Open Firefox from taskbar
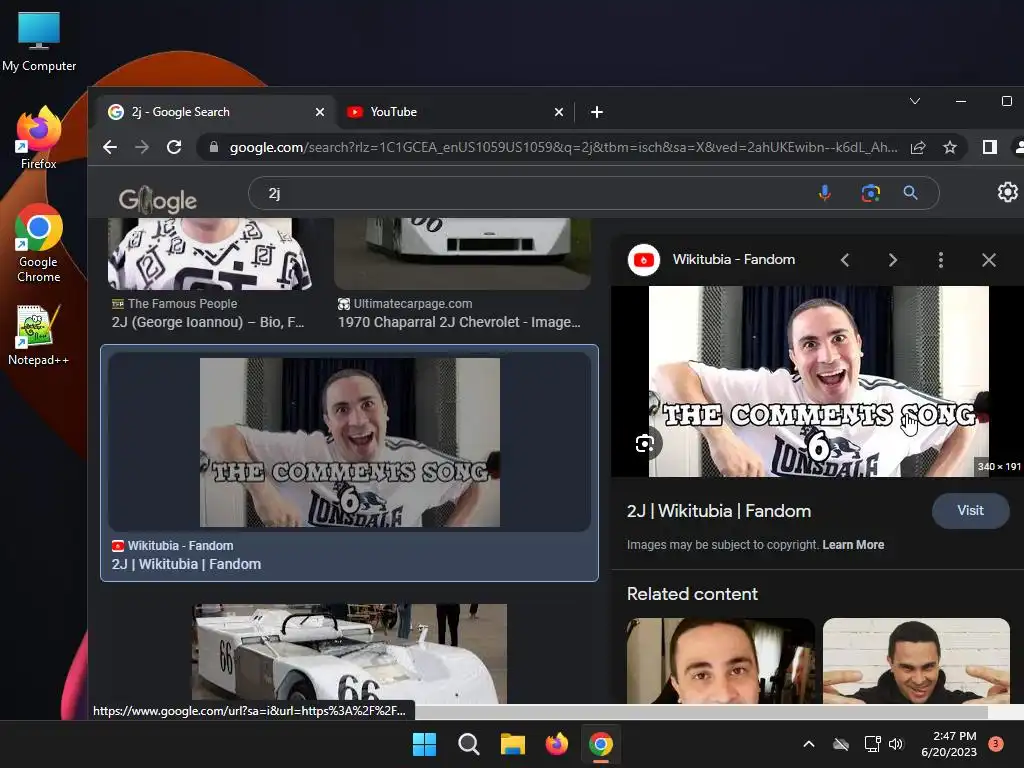This screenshot has width=1024, height=768. pos(556,744)
